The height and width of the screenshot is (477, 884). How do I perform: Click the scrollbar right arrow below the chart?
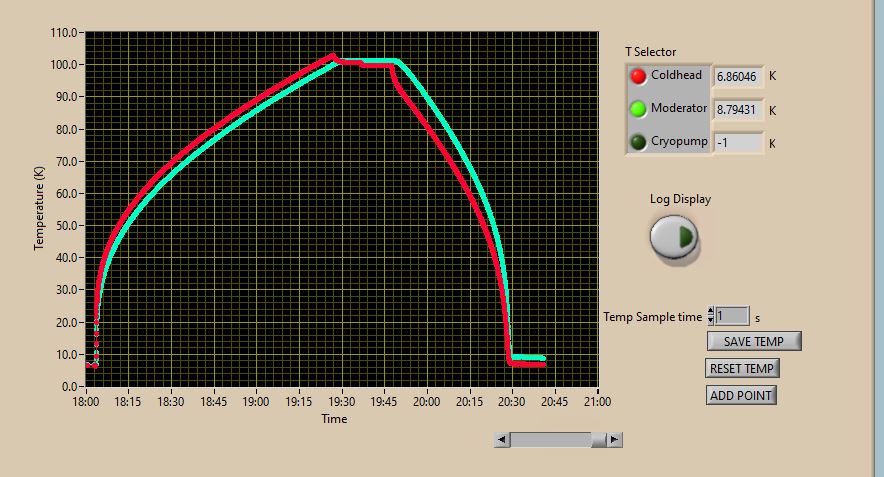(x=615, y=440)
